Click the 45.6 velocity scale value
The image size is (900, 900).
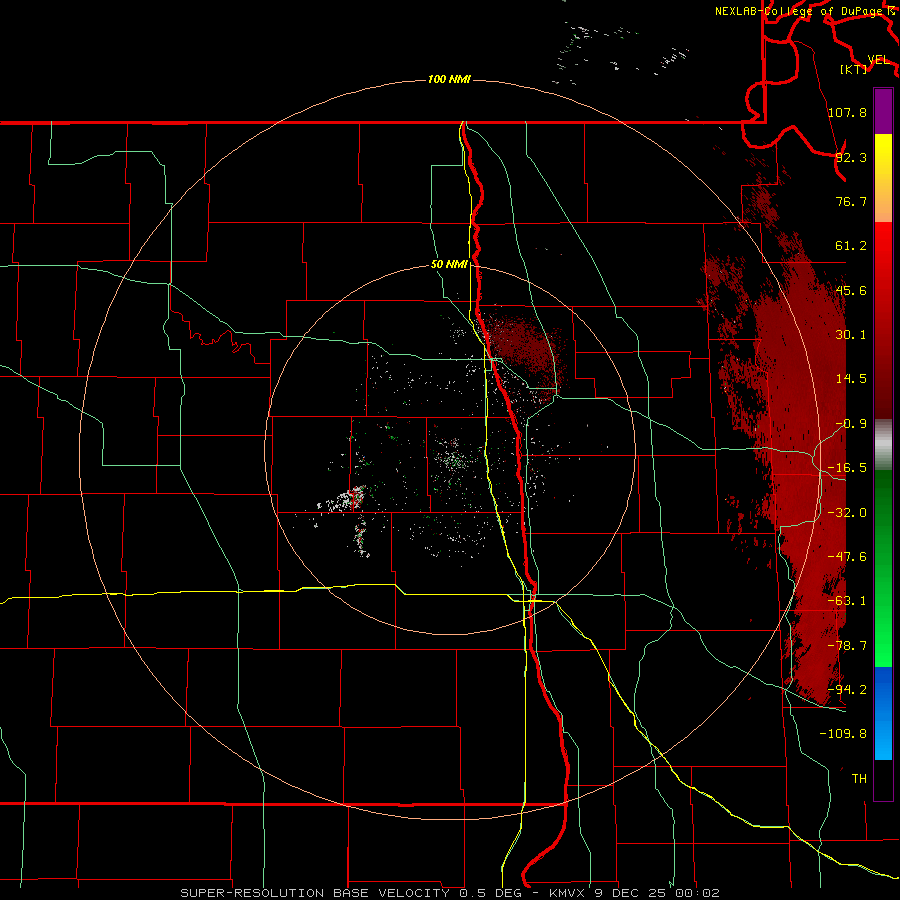click(851, 290)
